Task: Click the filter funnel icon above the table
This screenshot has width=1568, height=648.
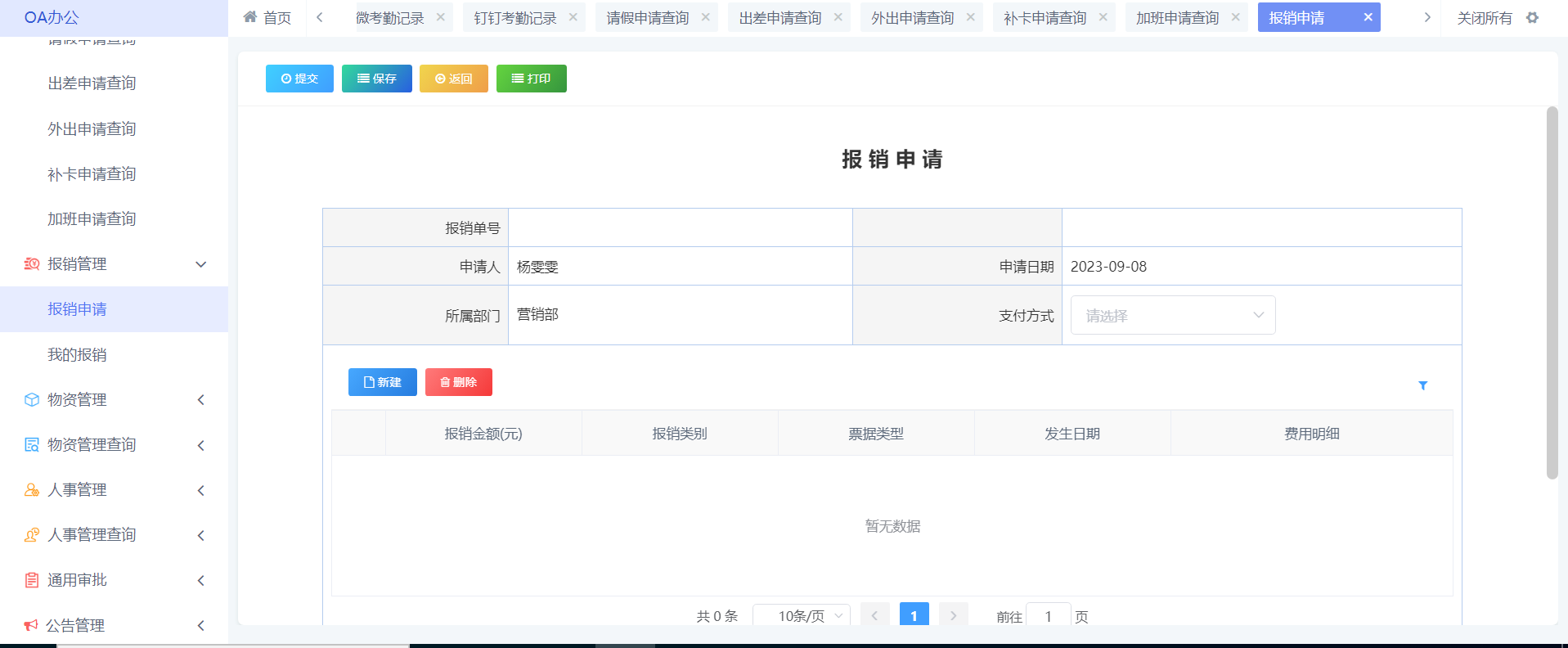Action: pyautogui.click(x=1422, y=385)
